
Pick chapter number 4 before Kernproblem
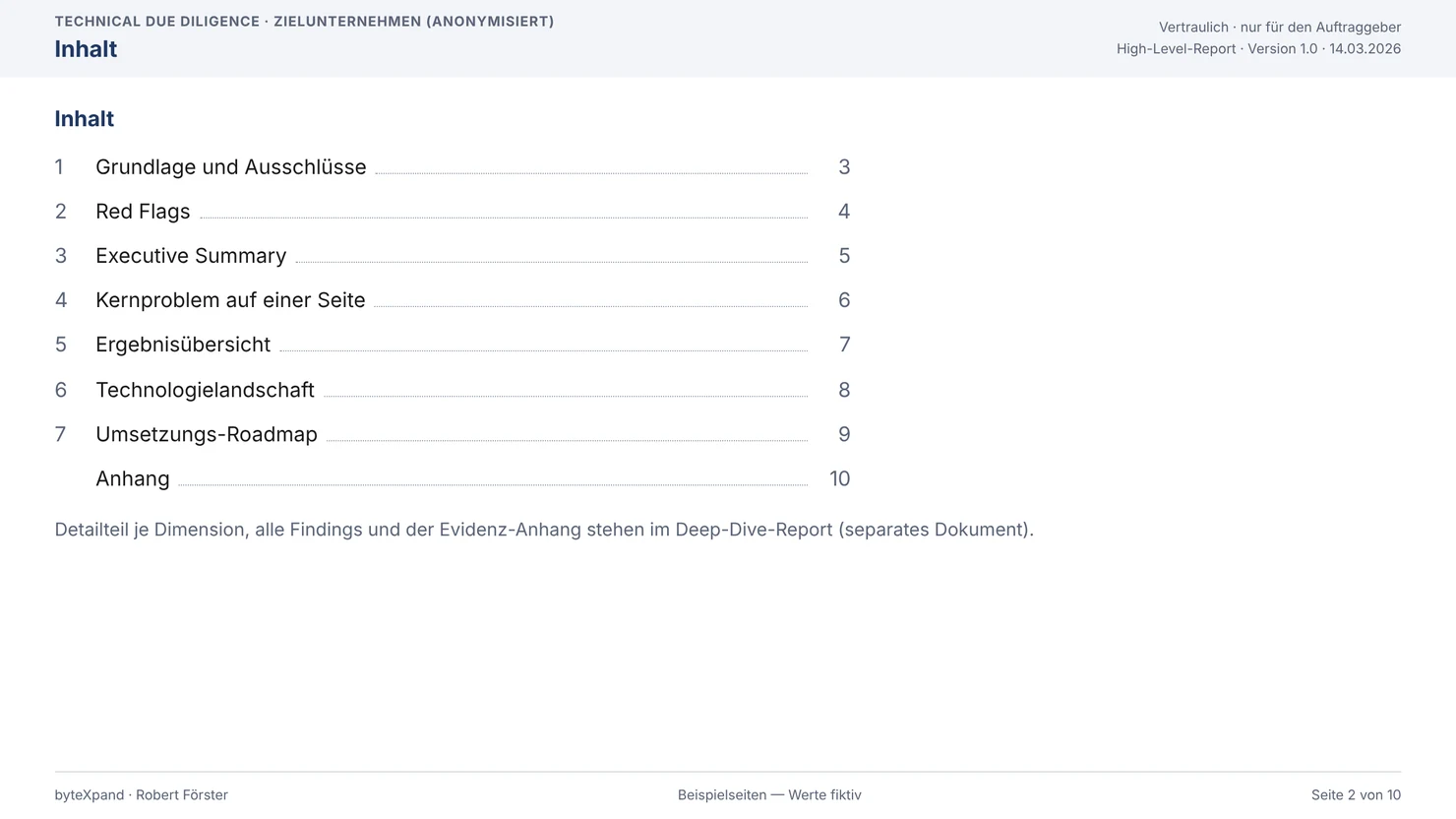[61, 300]
